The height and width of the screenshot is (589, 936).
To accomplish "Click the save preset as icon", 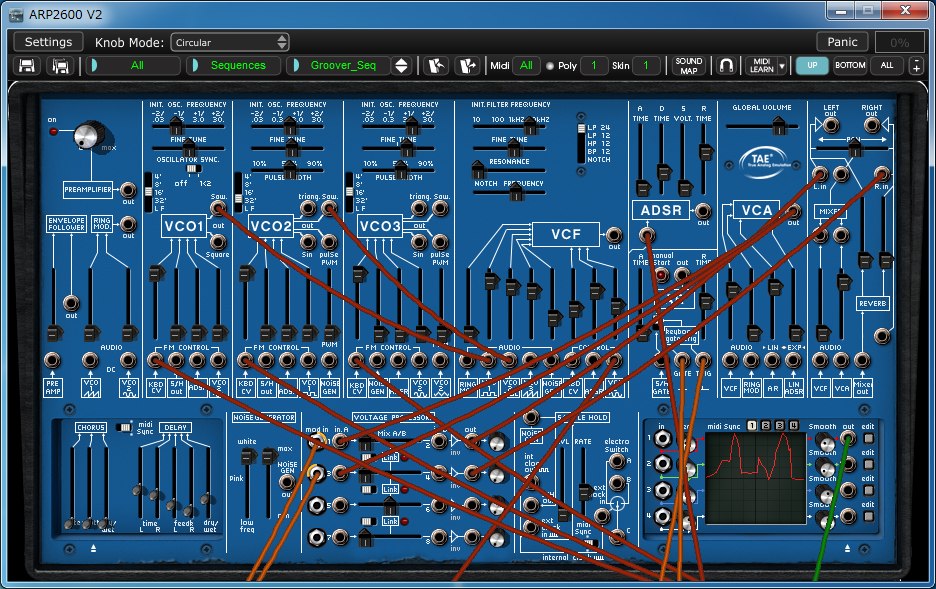I will click(60, 66).
